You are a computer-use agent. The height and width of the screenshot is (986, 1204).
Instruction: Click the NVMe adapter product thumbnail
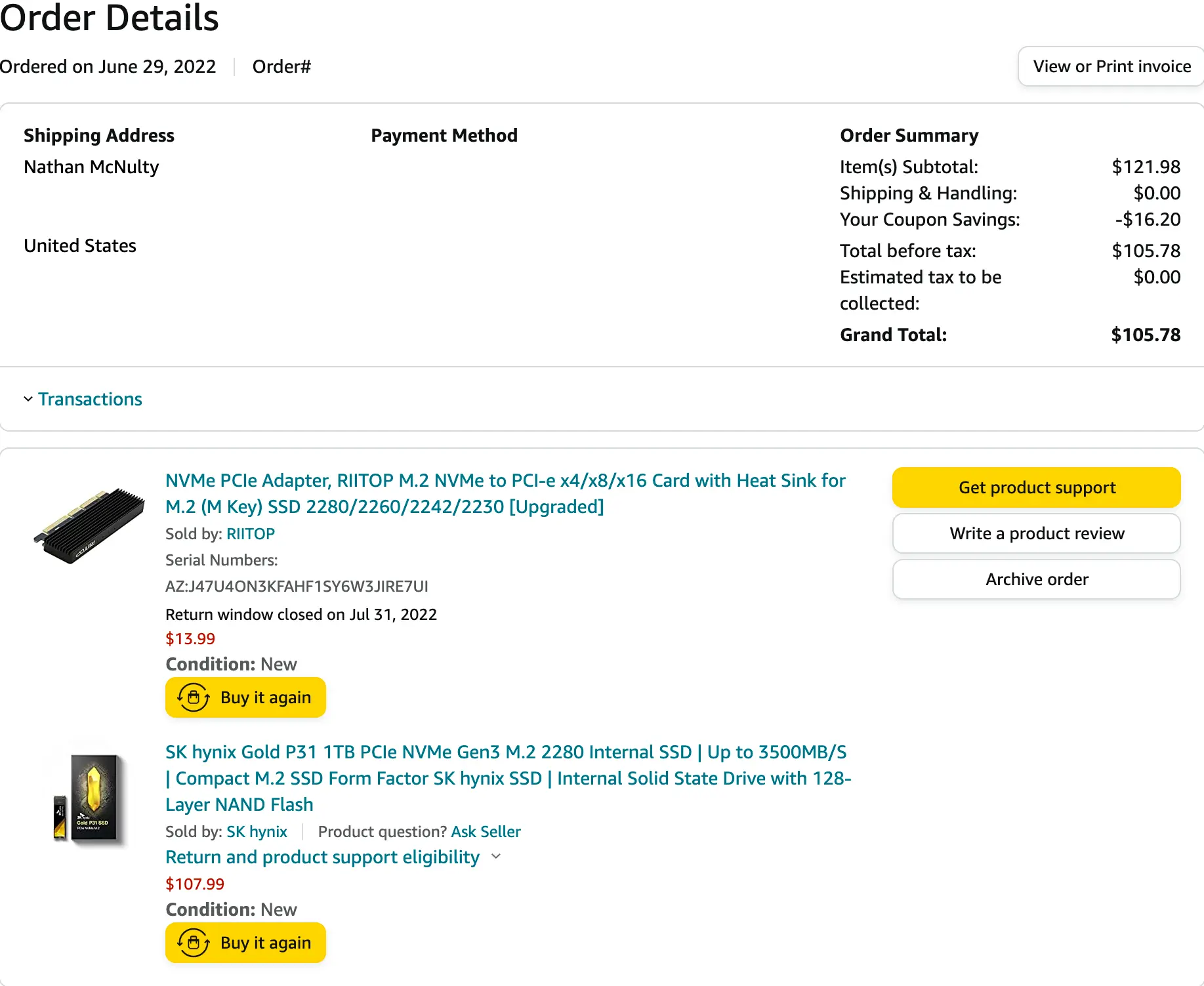[89, 525]
